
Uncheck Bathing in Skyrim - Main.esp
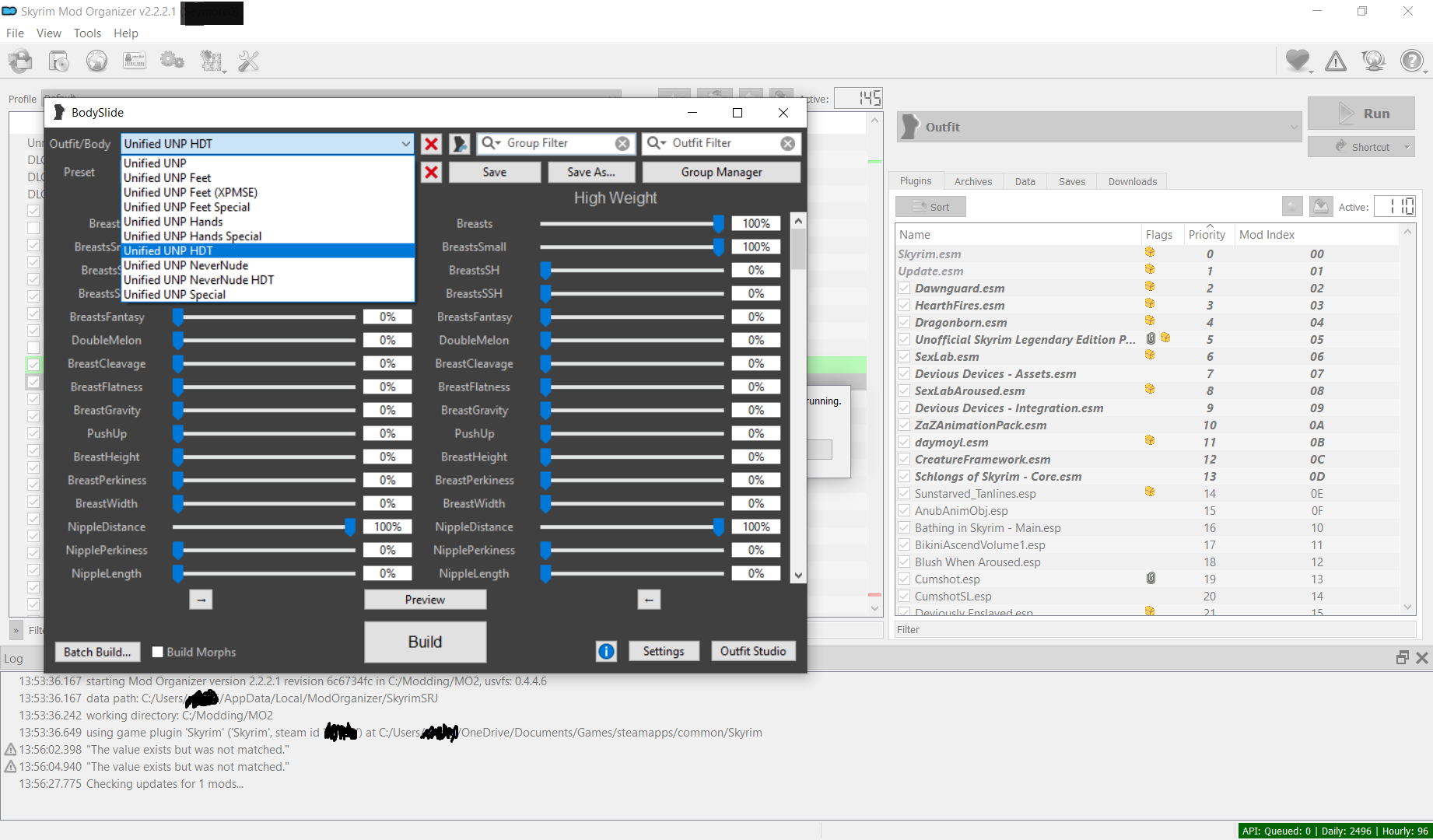click(904, 527)
